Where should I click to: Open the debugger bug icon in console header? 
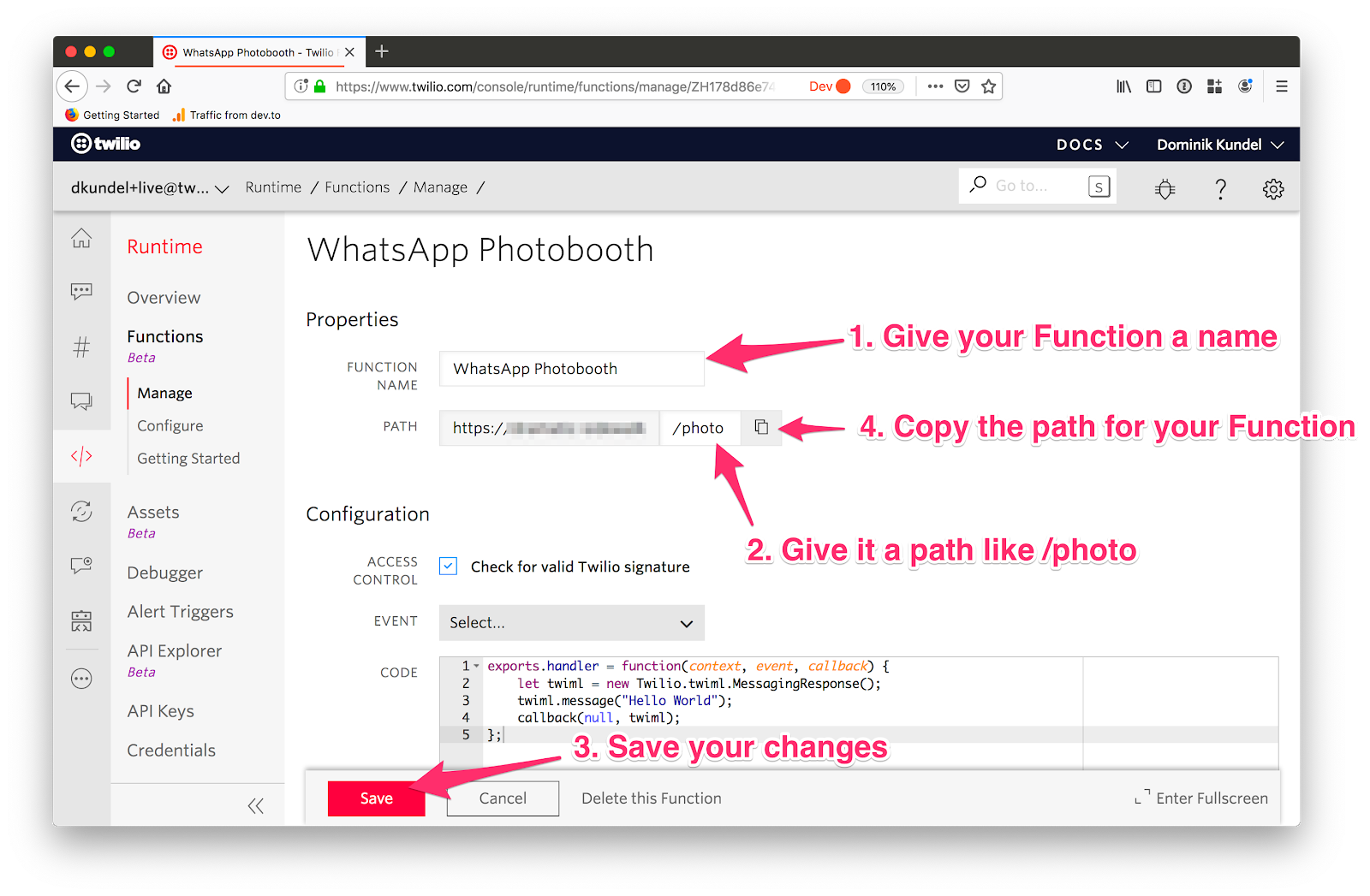tap(1164, 188)
